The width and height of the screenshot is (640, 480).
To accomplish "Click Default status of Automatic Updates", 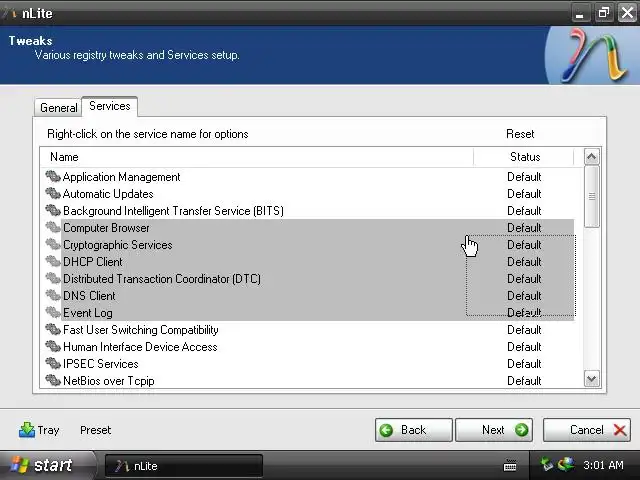I will click(524, 194).
